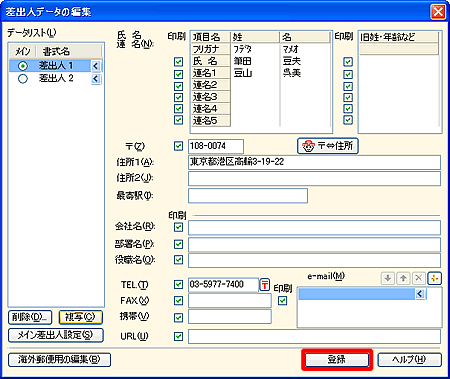Toggle 旧姓 print checkbox for 連名5 row
This screenshot has height=379, width=450.
pyautogui.click(x=348, y=120)
